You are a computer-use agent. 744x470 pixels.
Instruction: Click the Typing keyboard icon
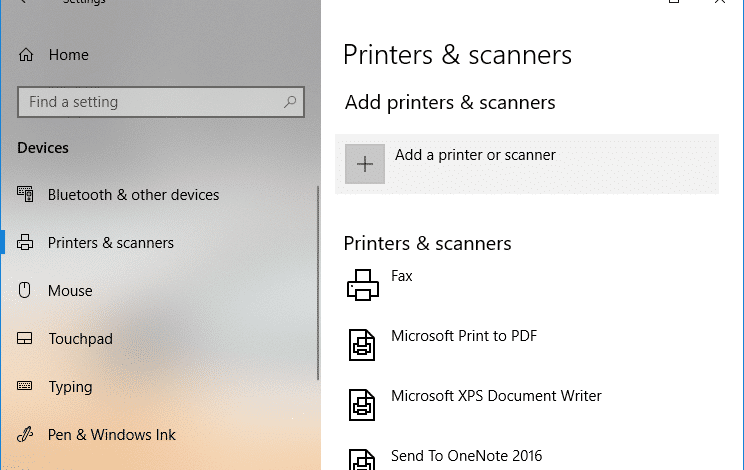point(25,386)
